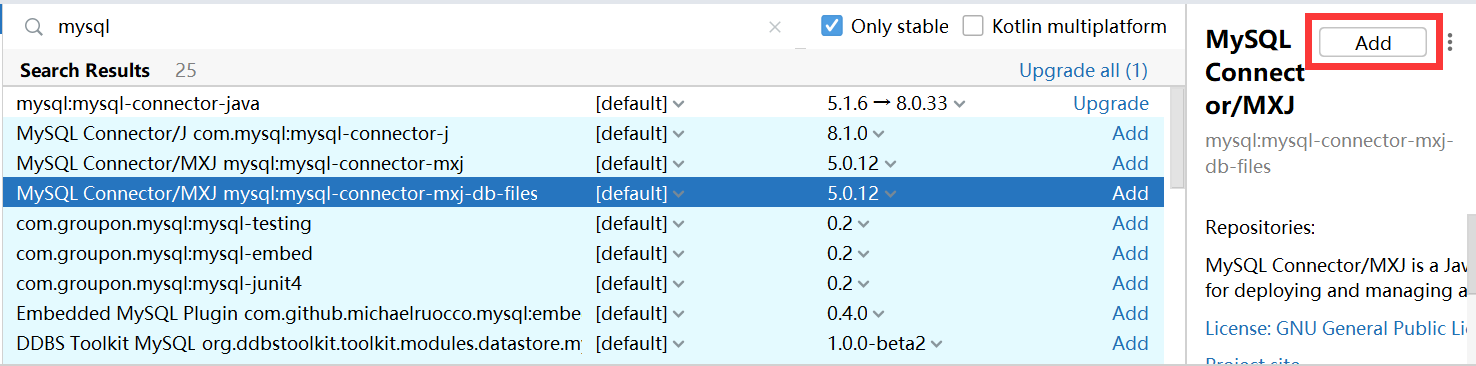Open scope dropdown for mysql-testing row
1476x366 pixels.
[640, 223]
